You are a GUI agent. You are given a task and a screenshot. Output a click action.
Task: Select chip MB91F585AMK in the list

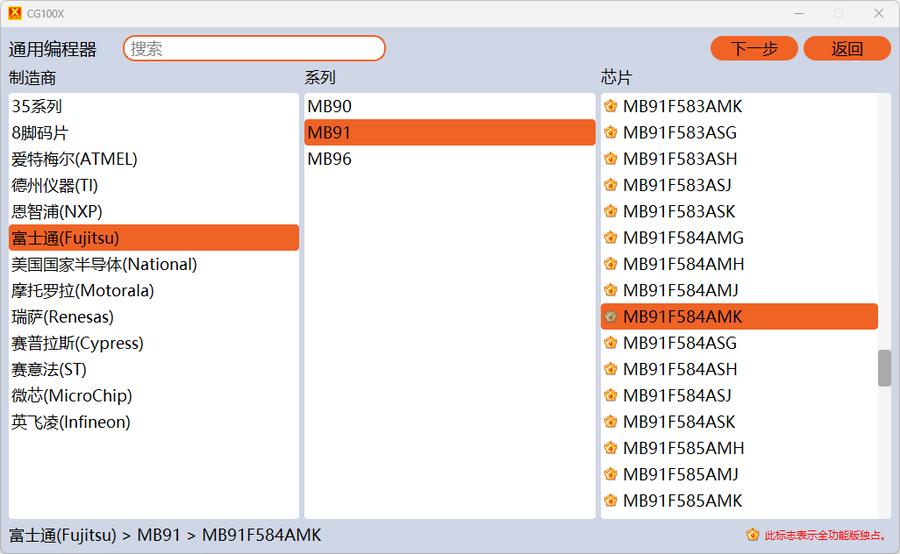(x=682, y=500)
